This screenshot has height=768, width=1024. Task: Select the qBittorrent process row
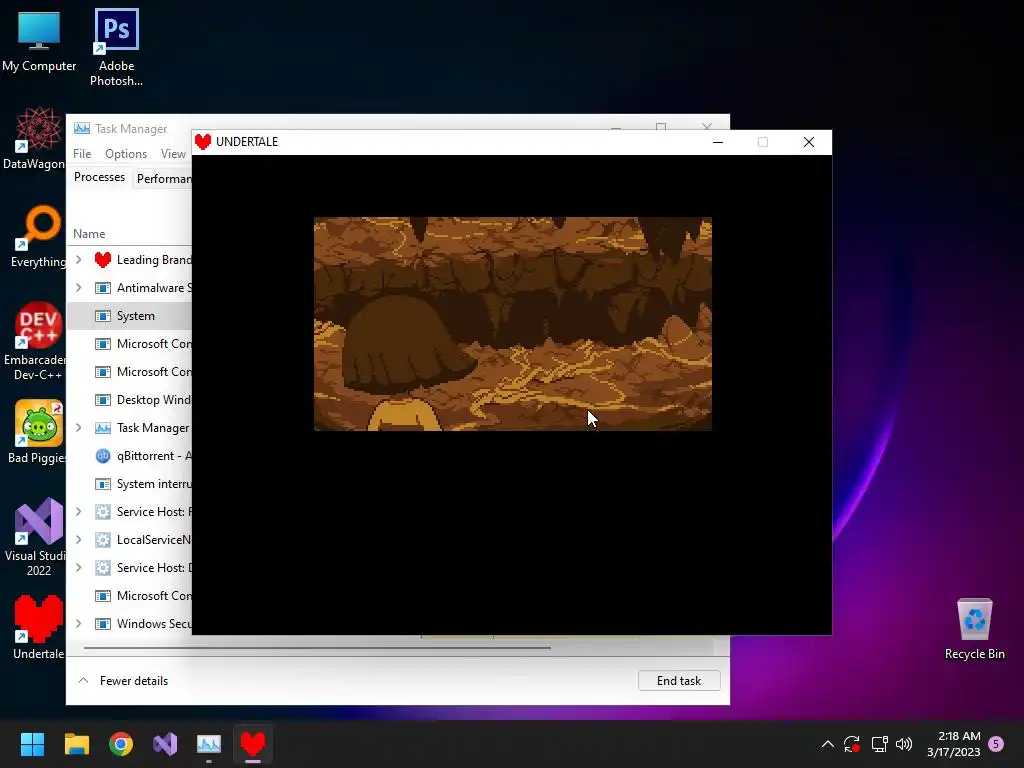click(129, 456)
